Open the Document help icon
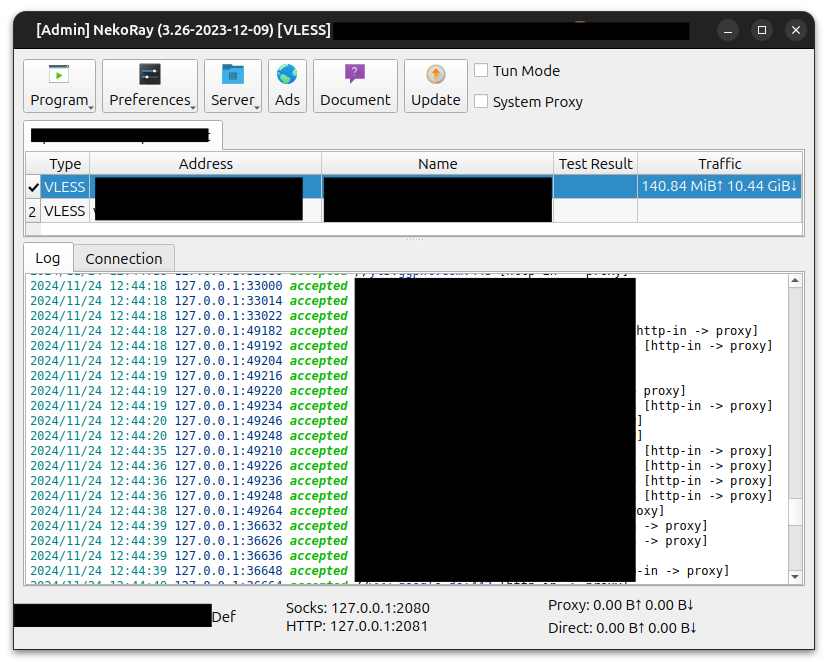This screenshot has width=828, height=666. point(355,75)
